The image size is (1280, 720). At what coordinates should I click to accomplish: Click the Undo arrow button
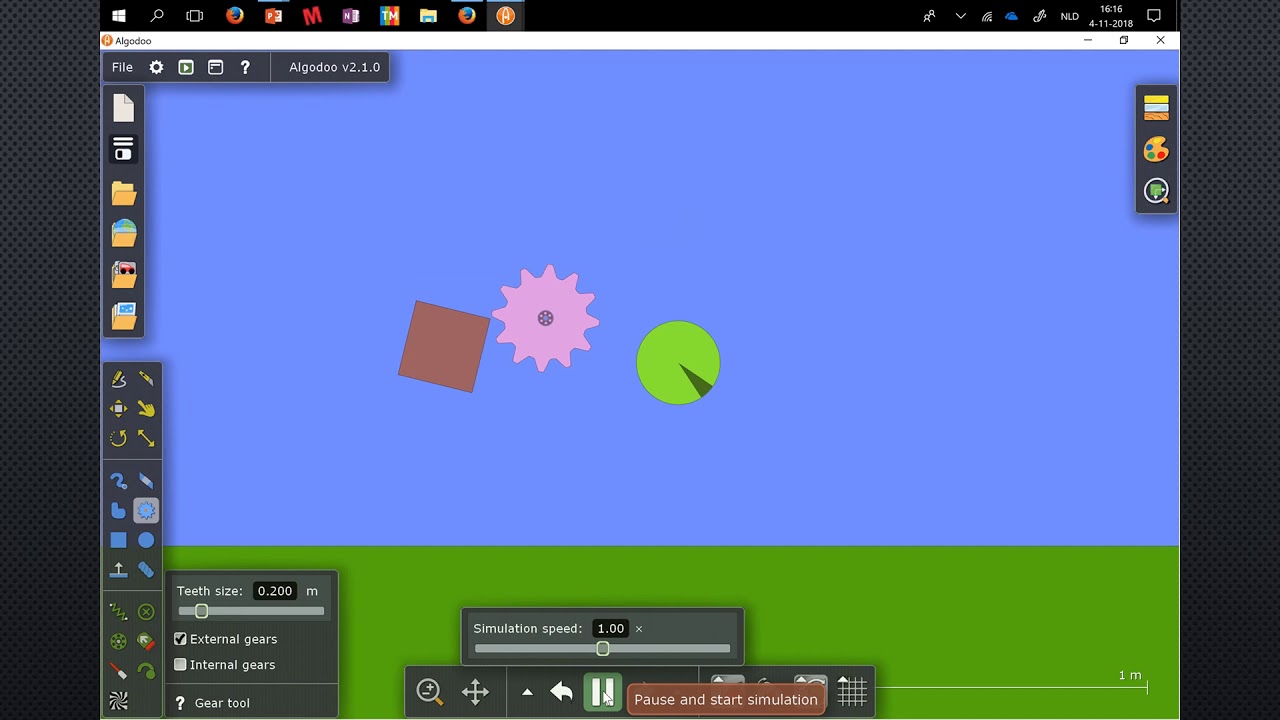[561, 691]
